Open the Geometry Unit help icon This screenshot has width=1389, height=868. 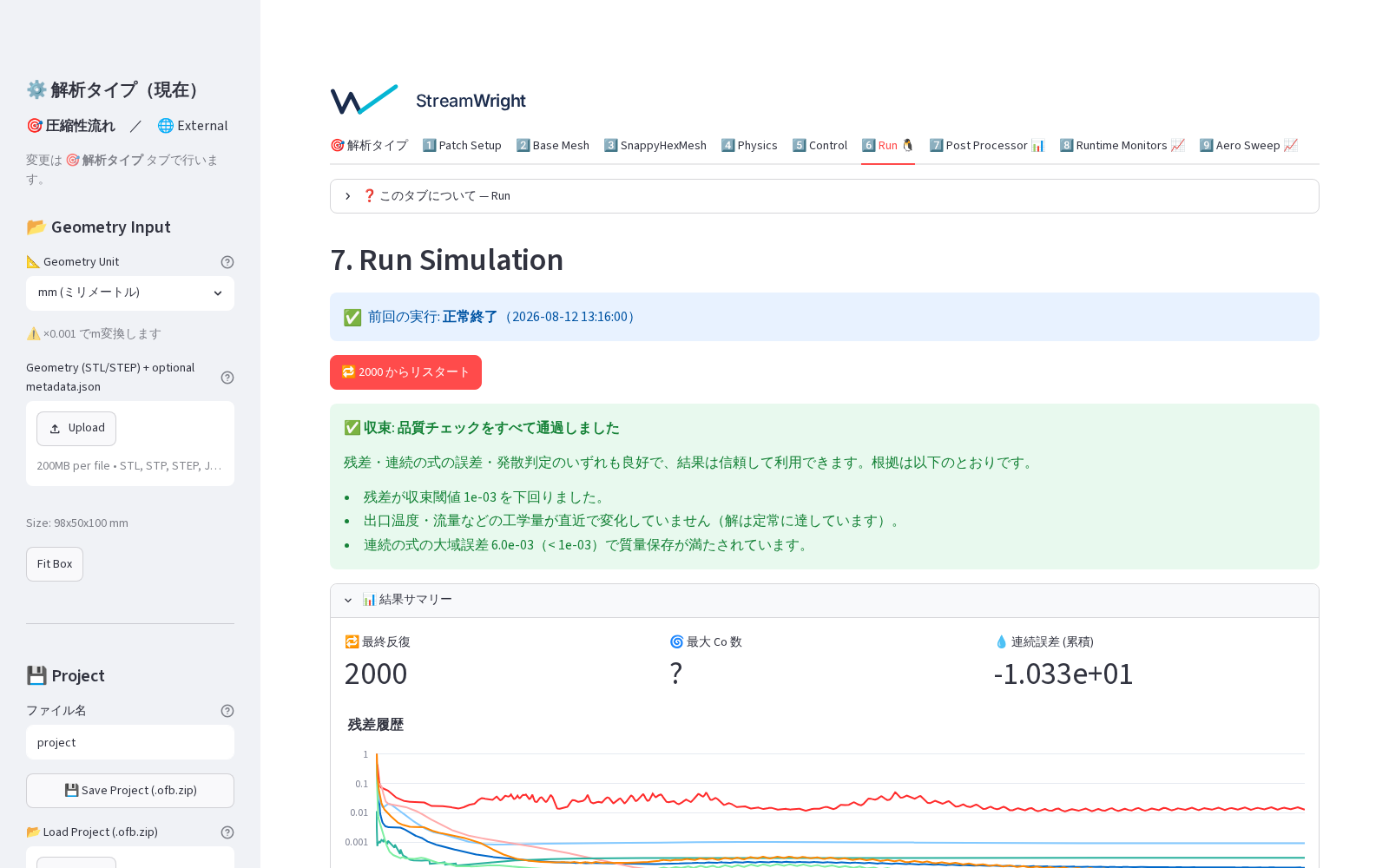227,262
